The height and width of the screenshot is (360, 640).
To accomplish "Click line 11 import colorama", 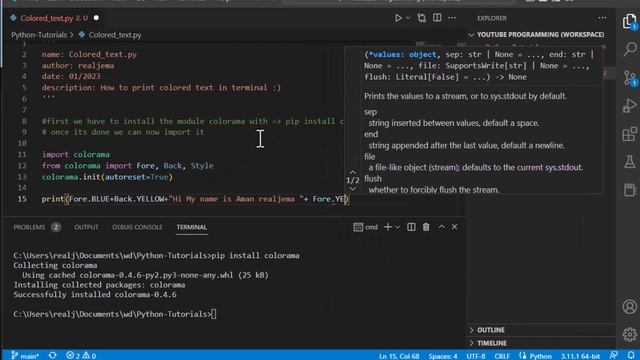I will point(76,155).
